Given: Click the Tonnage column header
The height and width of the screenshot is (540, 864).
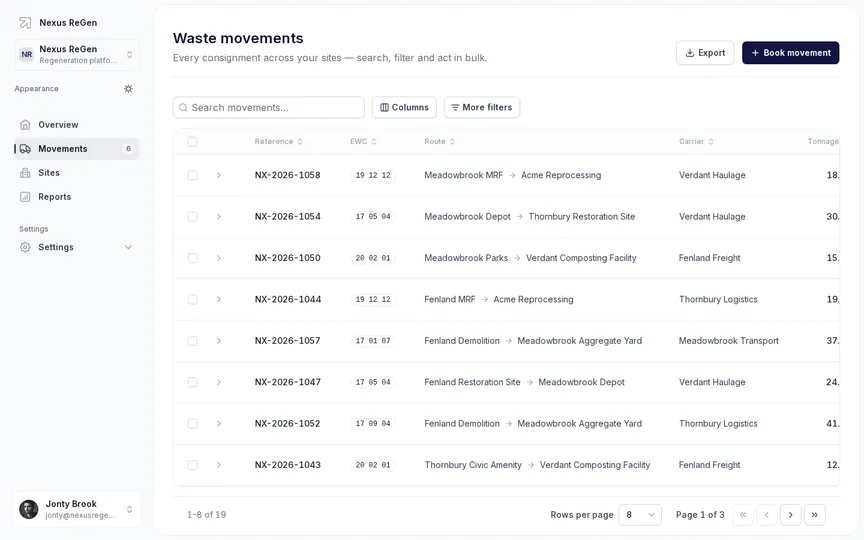Looking at the screenshot, I should (x=823, y=142).
